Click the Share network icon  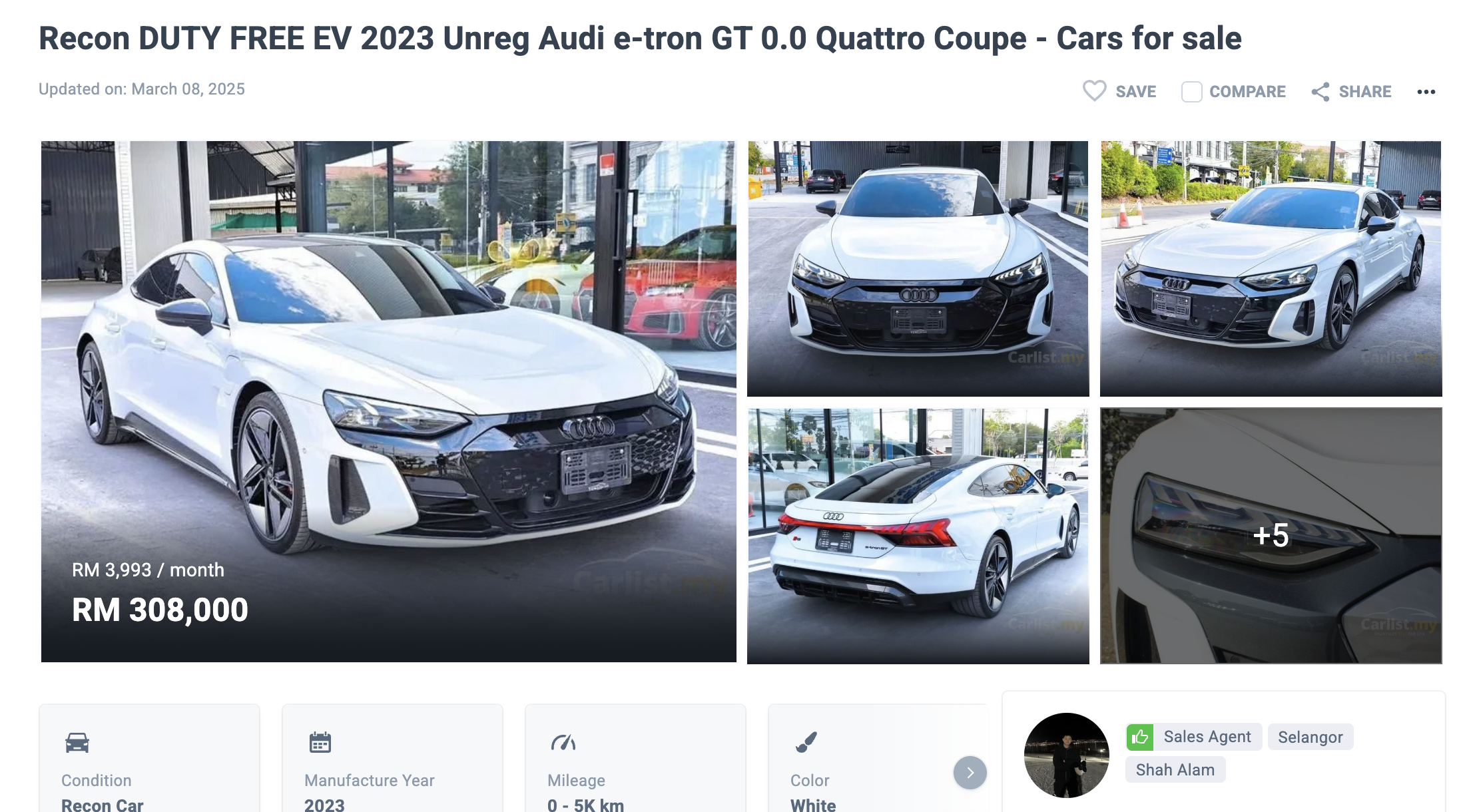pyautogui.click(x=1320, y=92)
